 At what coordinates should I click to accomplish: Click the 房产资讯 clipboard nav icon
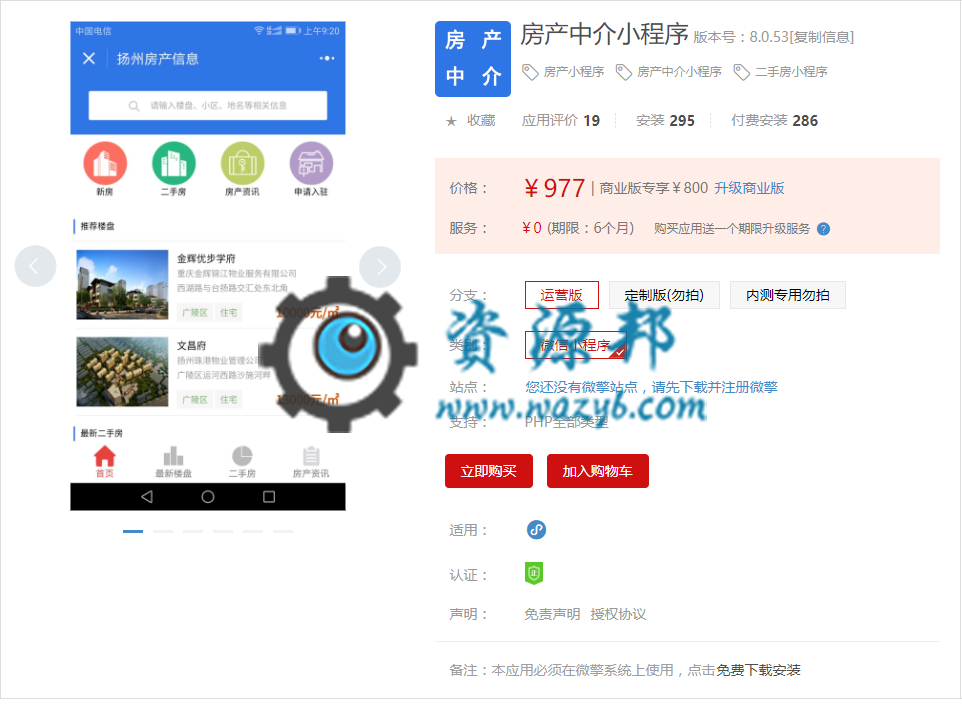311,456
